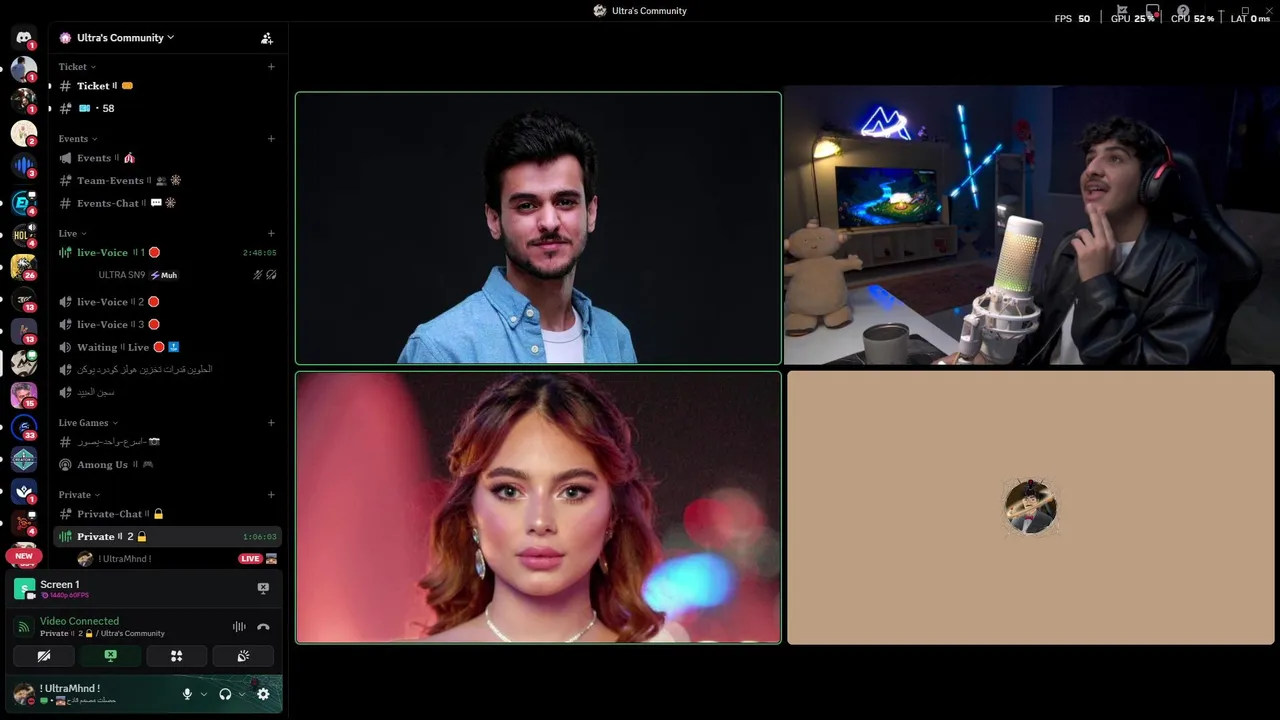Open the Events-Chat channel

point(167,203)
